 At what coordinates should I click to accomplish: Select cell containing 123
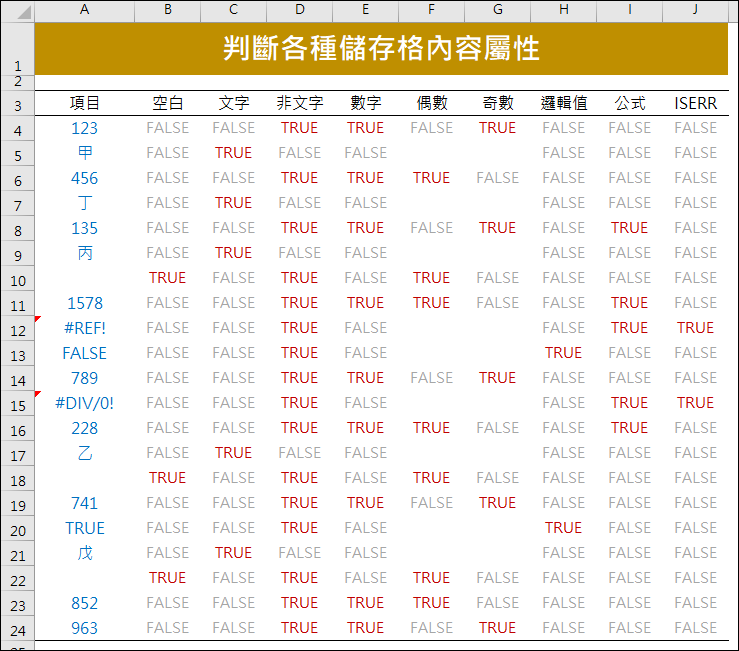coord(84,128)
